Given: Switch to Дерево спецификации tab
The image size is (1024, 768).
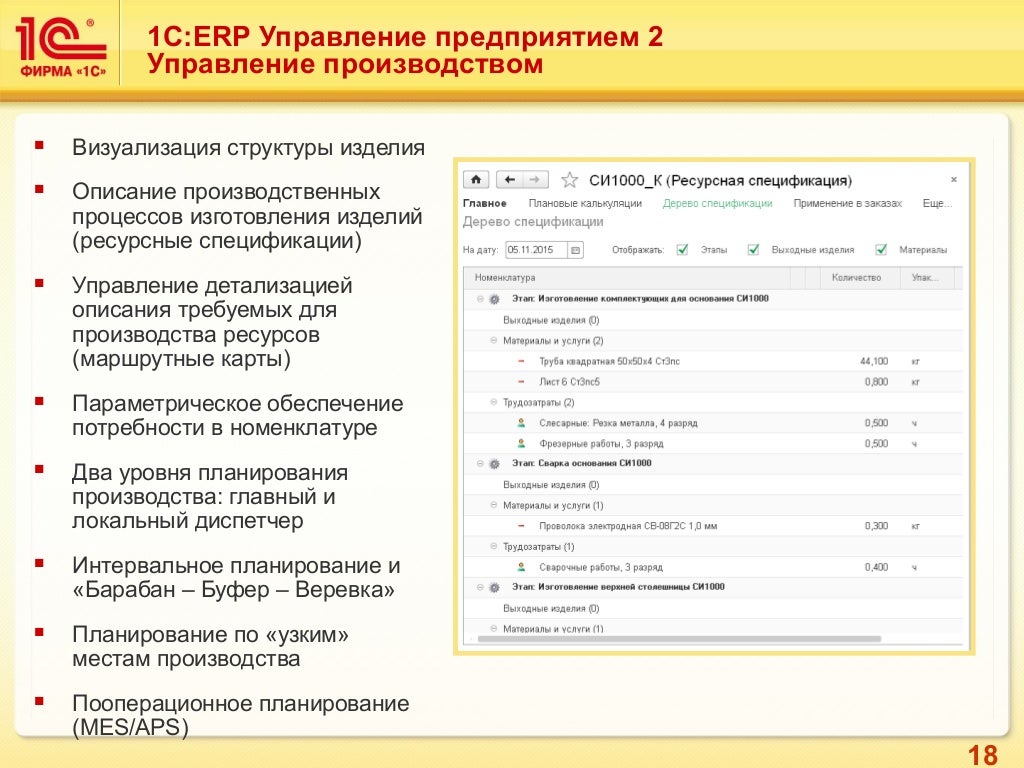Looking at the screenshot, I should [717, 204].
